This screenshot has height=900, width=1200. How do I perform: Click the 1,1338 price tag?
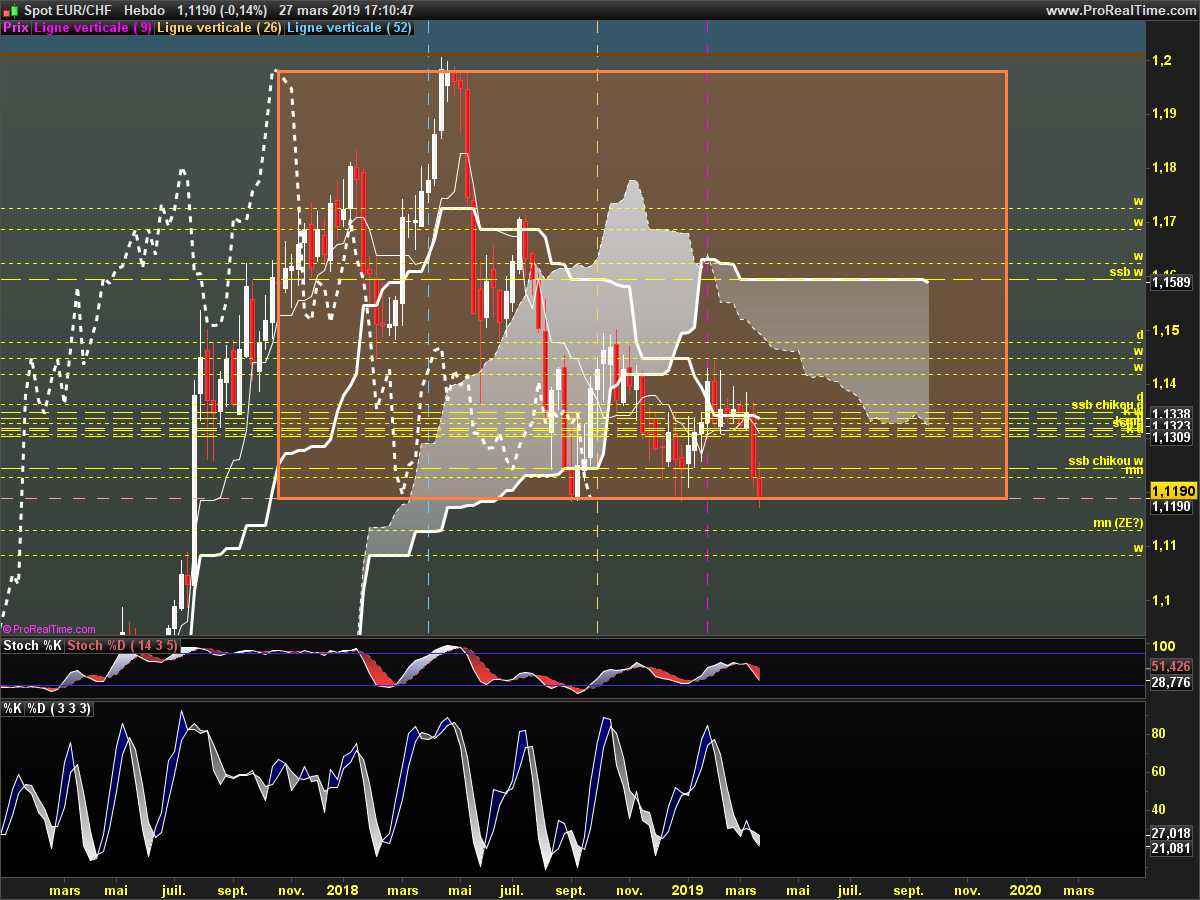pyautogui.click(x=1171, y=413)
